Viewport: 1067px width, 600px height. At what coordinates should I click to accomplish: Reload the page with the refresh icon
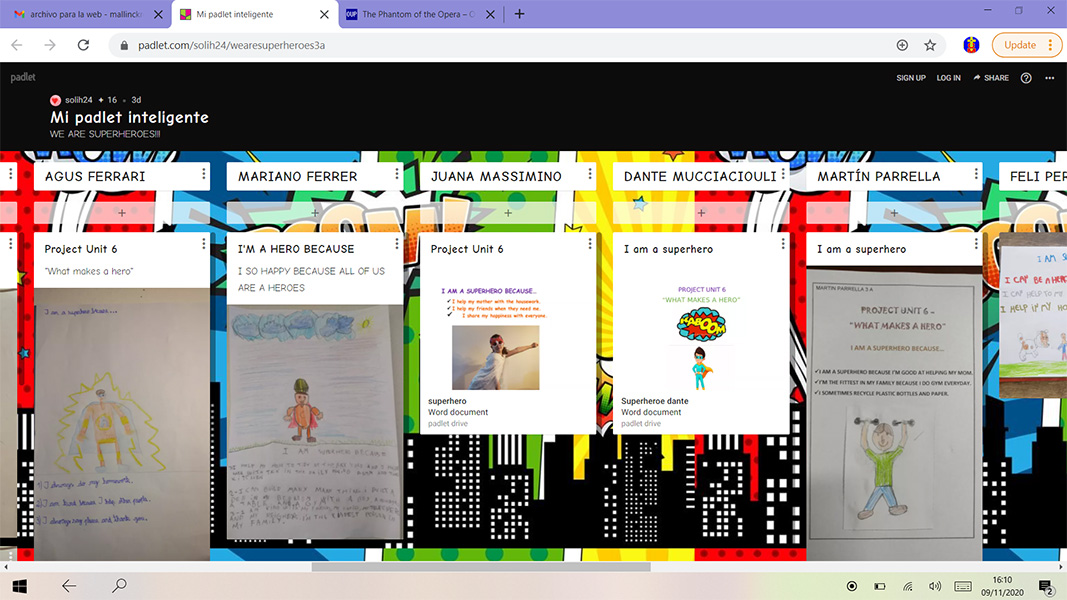coord(83,45)
